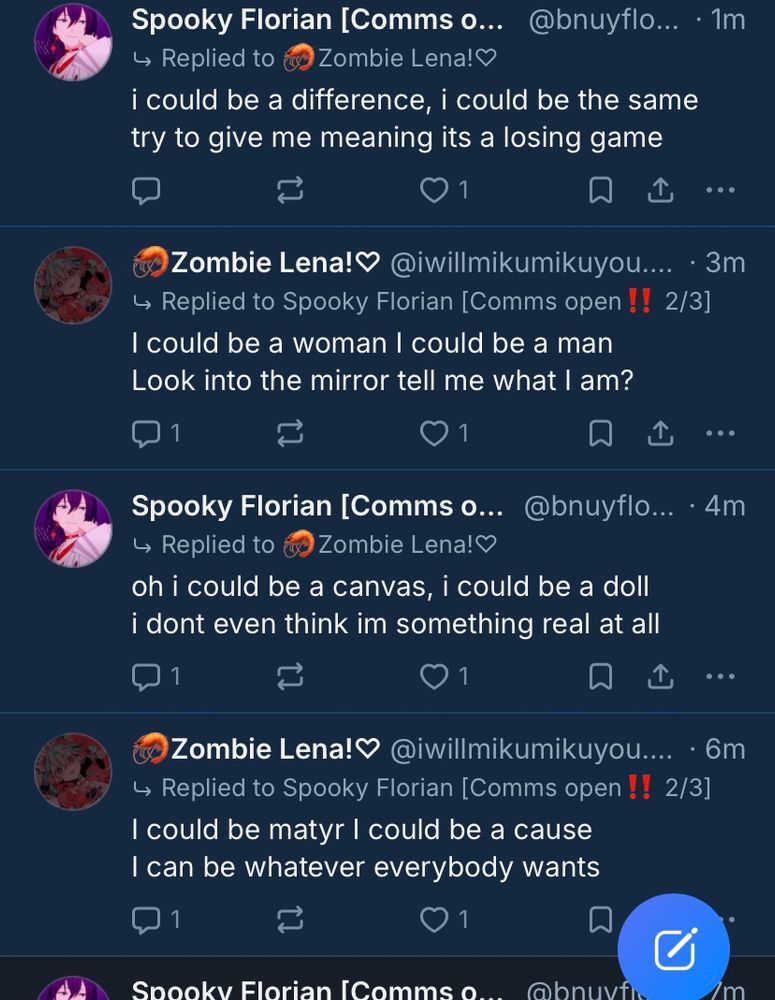Open more options on 'losing game' post
Screen dimensions: 775x1000
tap(720, 190)
